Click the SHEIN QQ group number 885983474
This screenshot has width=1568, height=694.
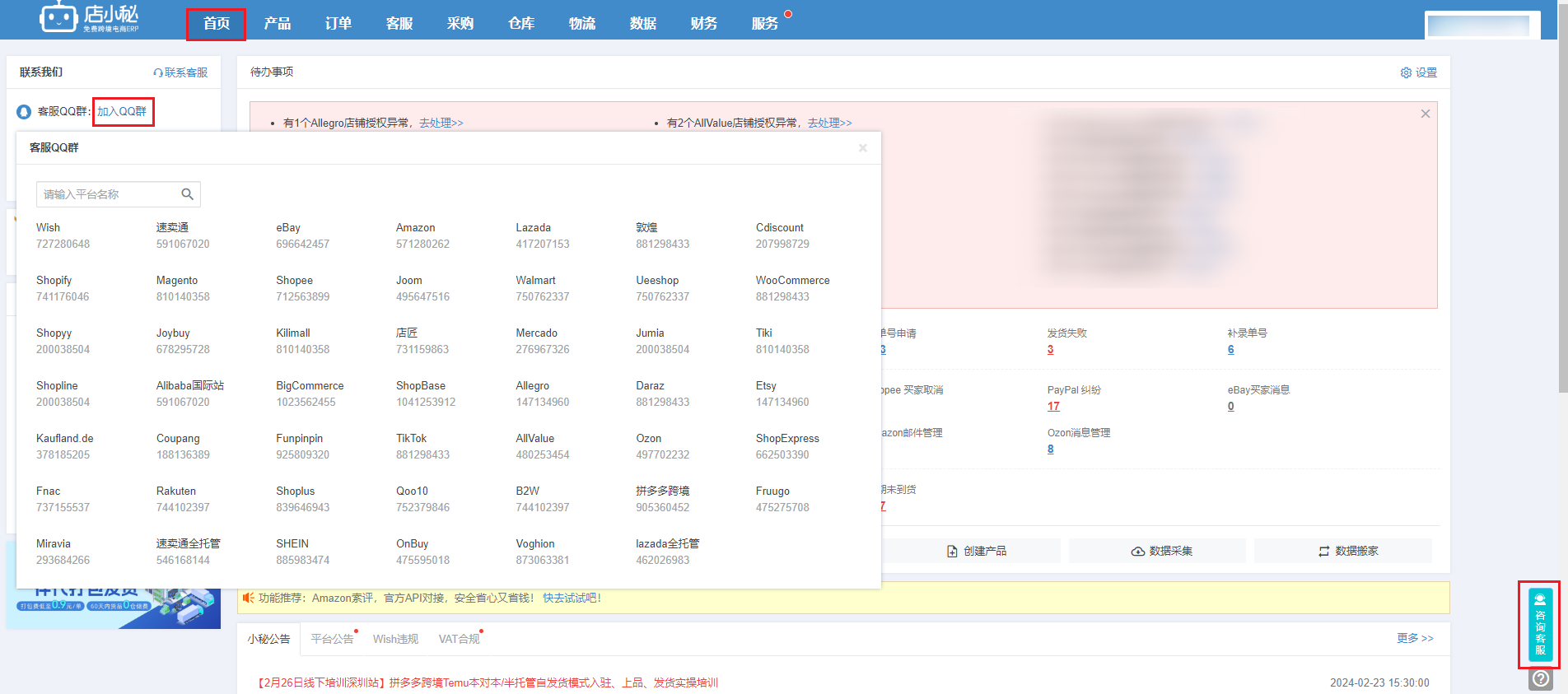(303, 561)
